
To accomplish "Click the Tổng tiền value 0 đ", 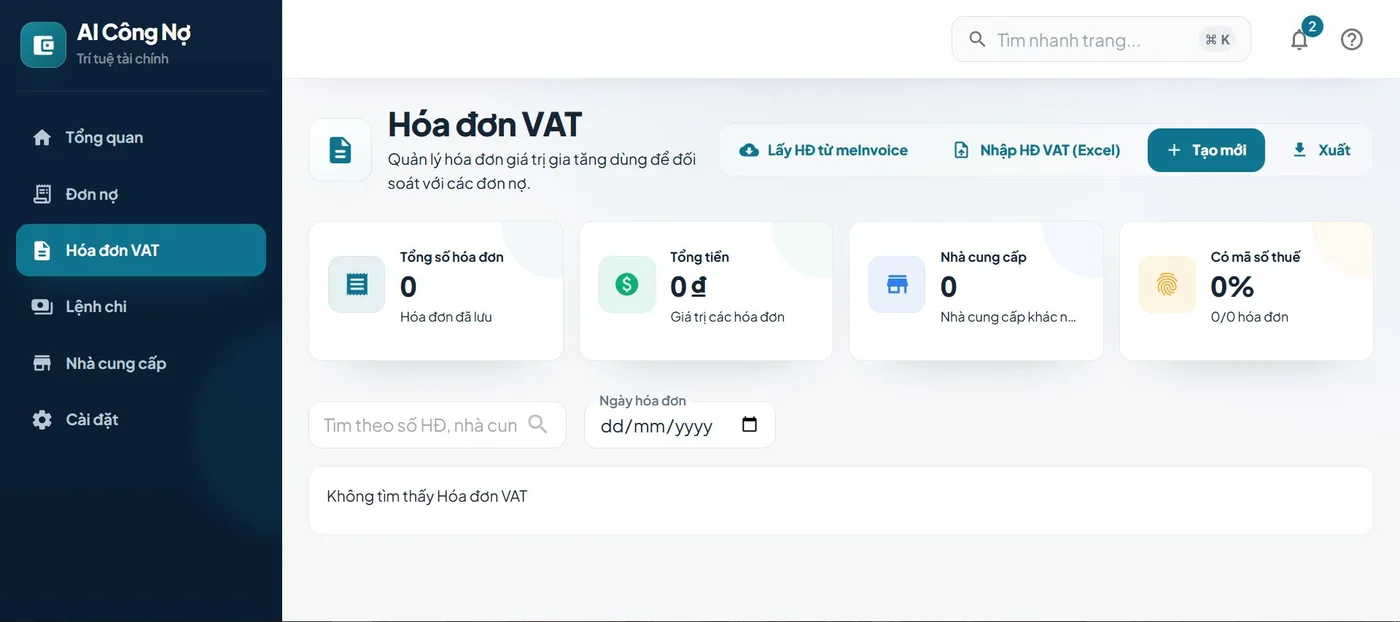I will coord(688,287).
